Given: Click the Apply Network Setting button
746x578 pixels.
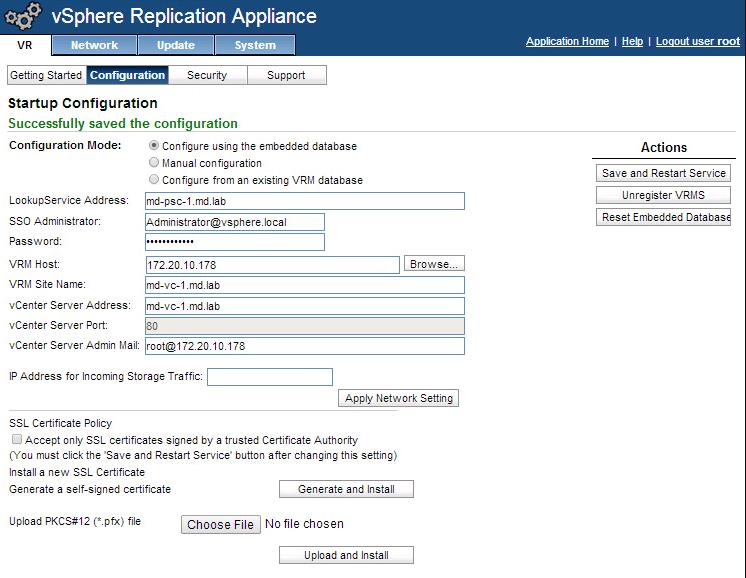Looking at the screenshot, I should click(x=398, y=398).
